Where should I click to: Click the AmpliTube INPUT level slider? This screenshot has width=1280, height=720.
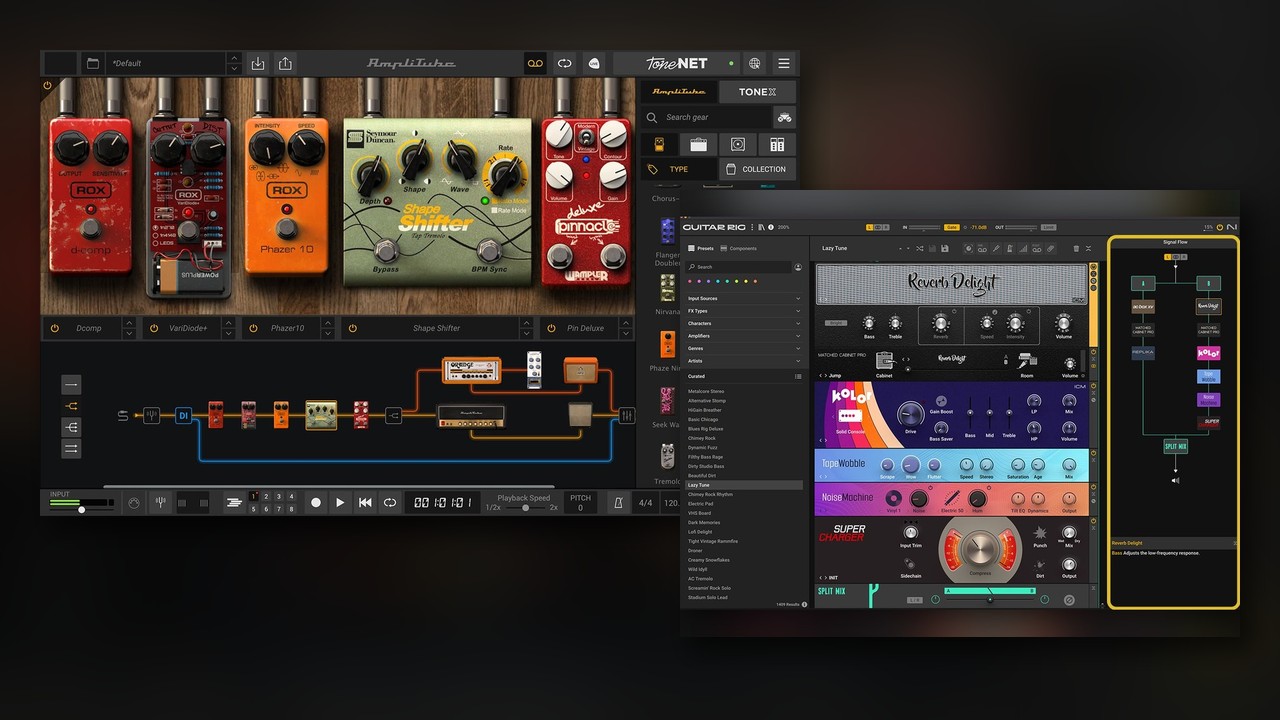(x=81, y=510)
